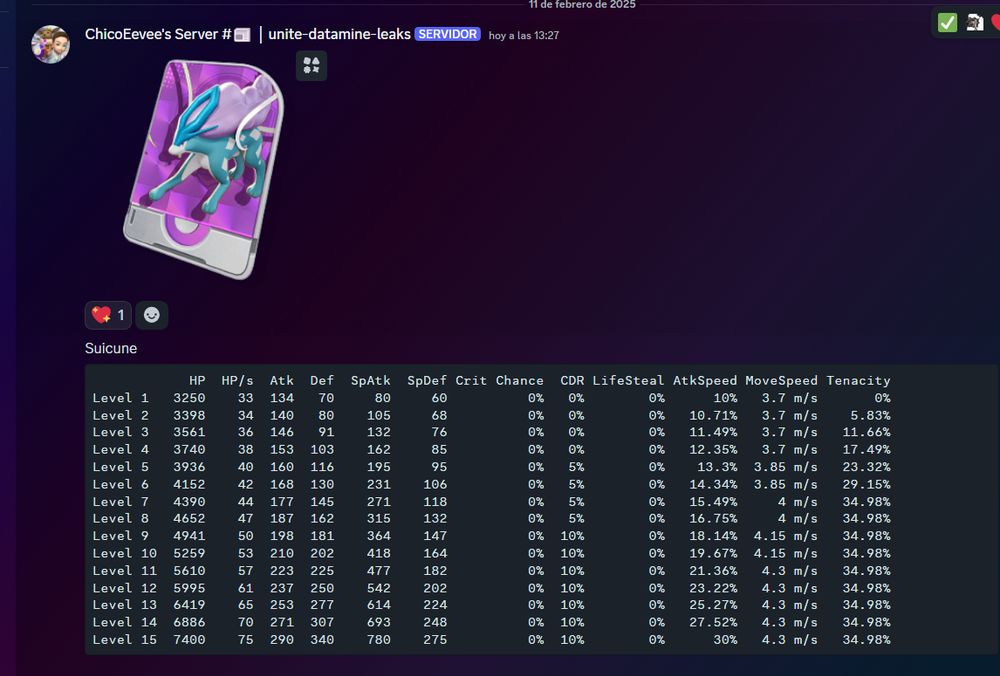Screen dimensions: 1000x676
Task: Click the HP value 3250
Action: click(x=189, y=398)
